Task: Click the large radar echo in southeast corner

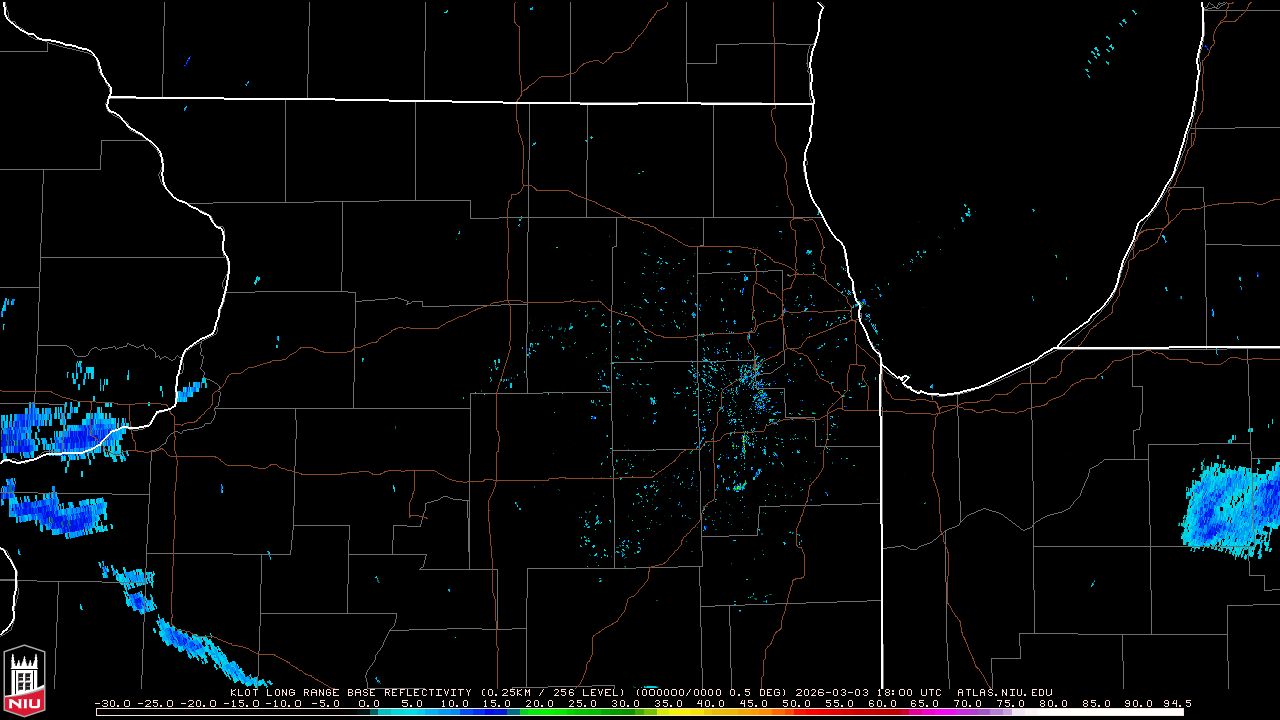Action: 1228,508
